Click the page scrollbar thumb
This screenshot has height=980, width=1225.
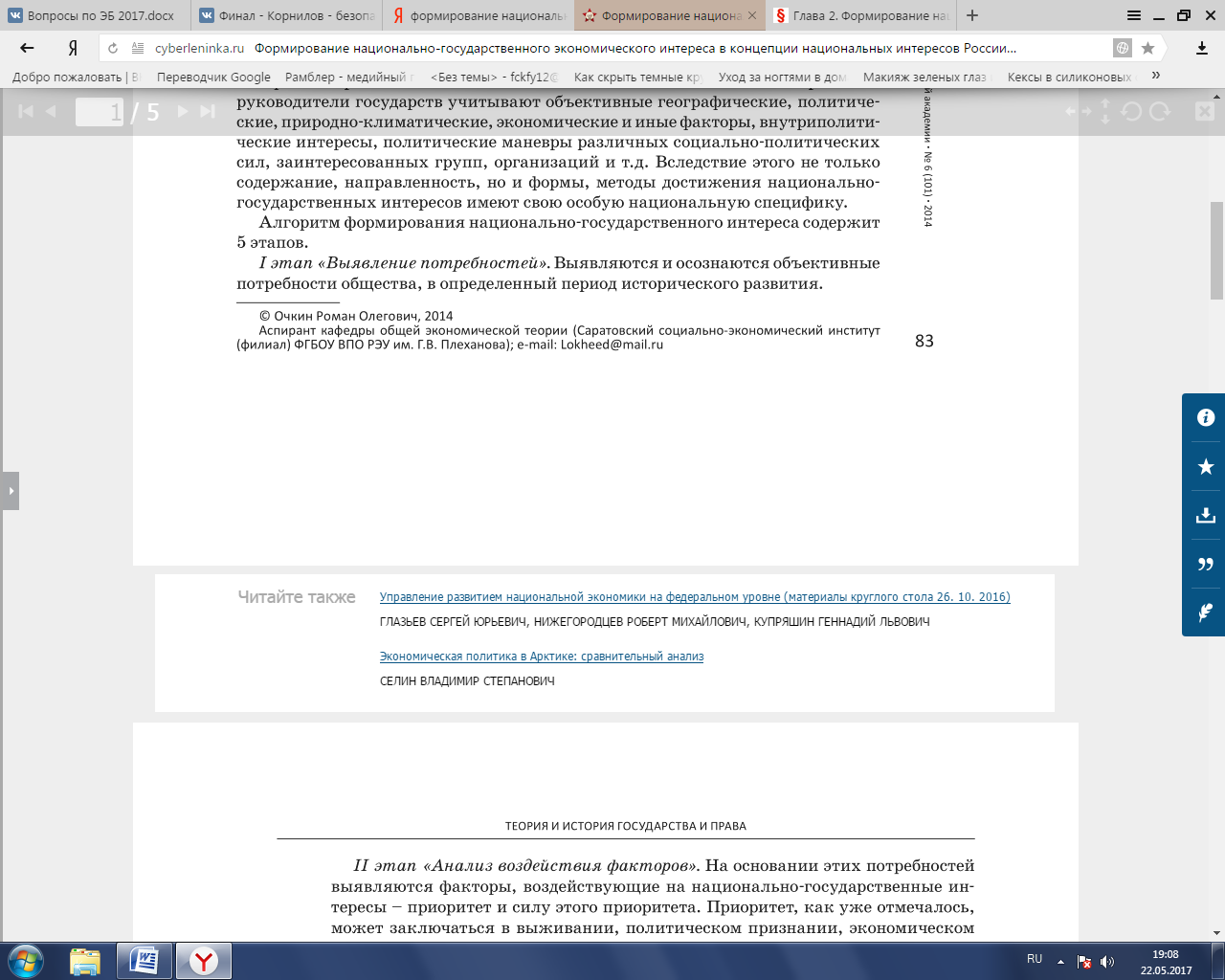(x=1217, y=251)
